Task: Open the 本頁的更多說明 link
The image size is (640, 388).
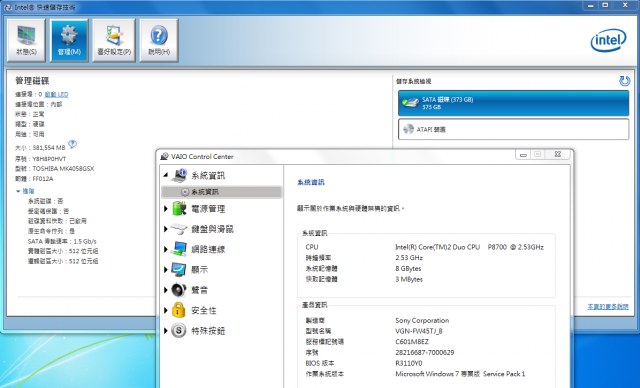Action: (x=608, y=306)
